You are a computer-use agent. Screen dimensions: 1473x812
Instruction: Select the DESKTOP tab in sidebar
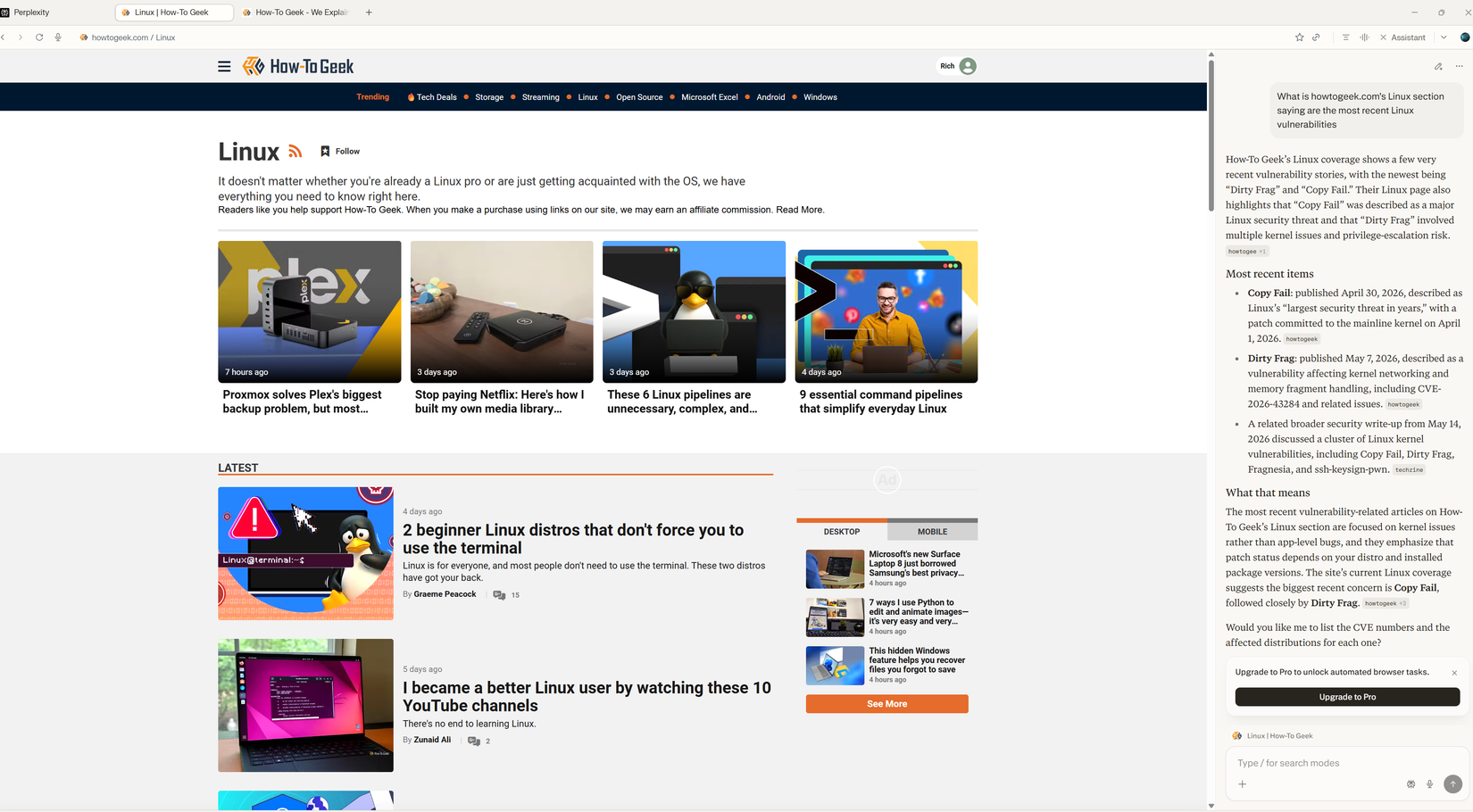[x=842, y=531]
